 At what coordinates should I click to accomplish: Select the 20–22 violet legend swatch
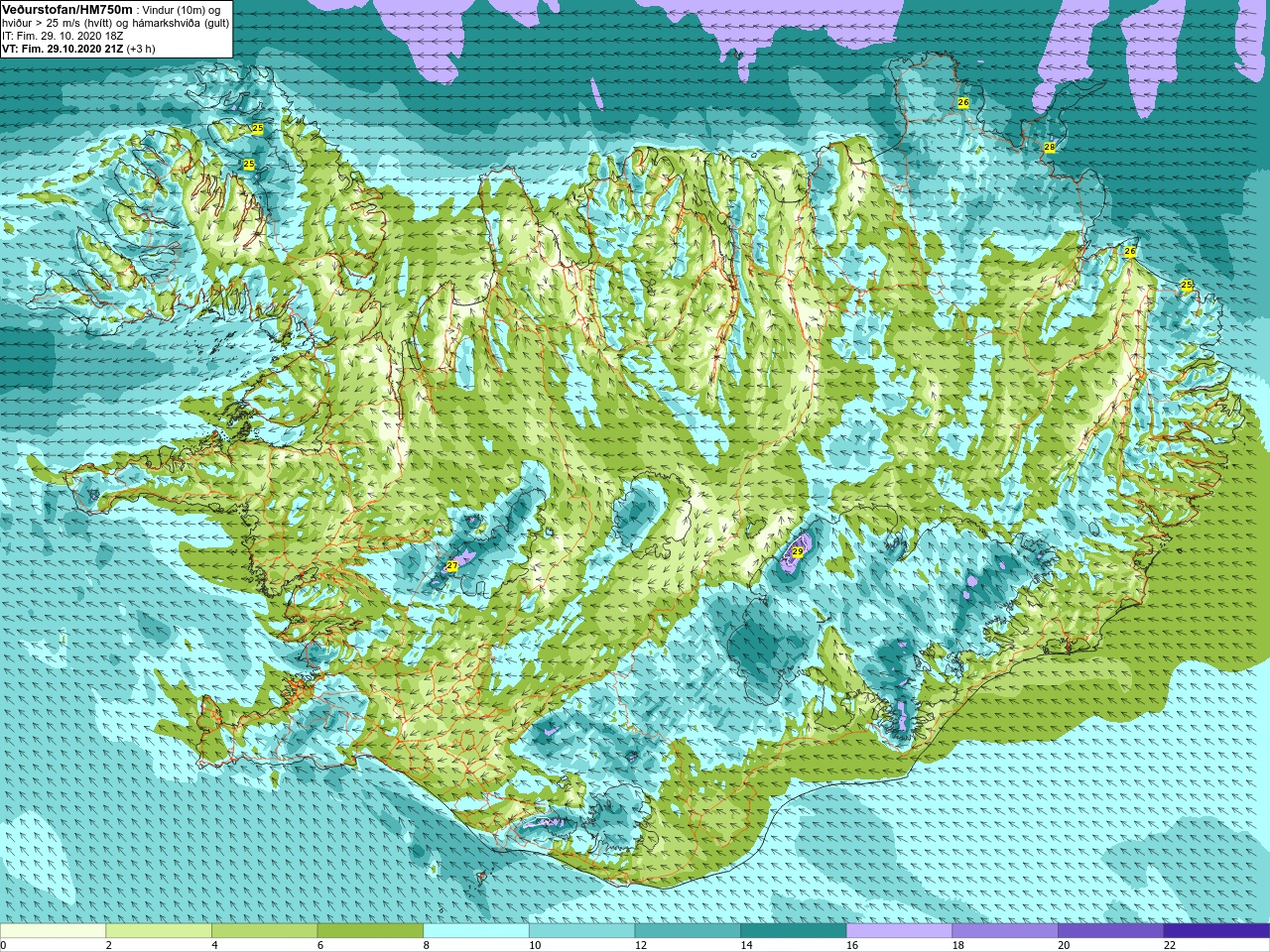tap(1111, 930)
